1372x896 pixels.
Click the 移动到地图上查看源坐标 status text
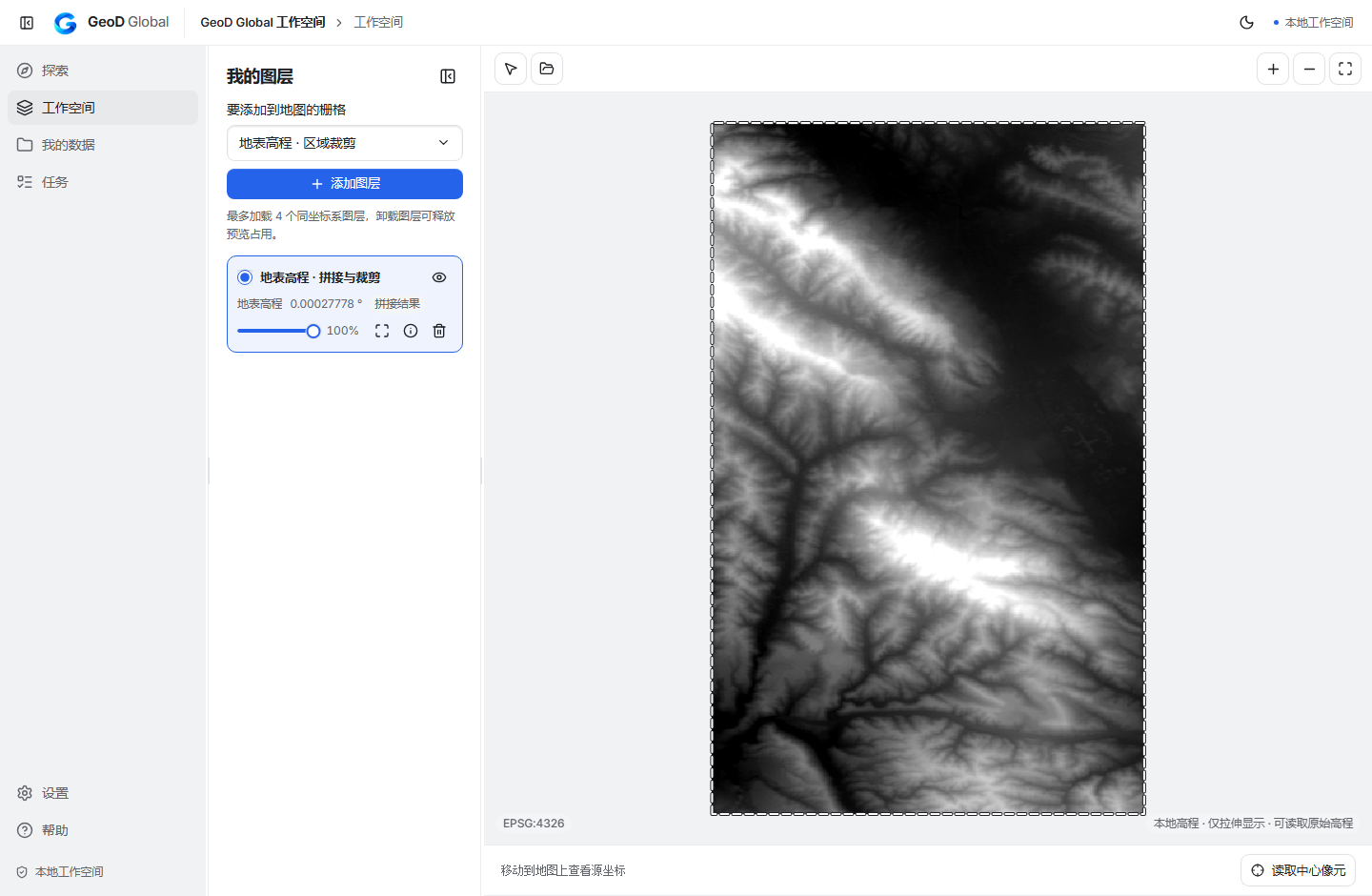563,870
